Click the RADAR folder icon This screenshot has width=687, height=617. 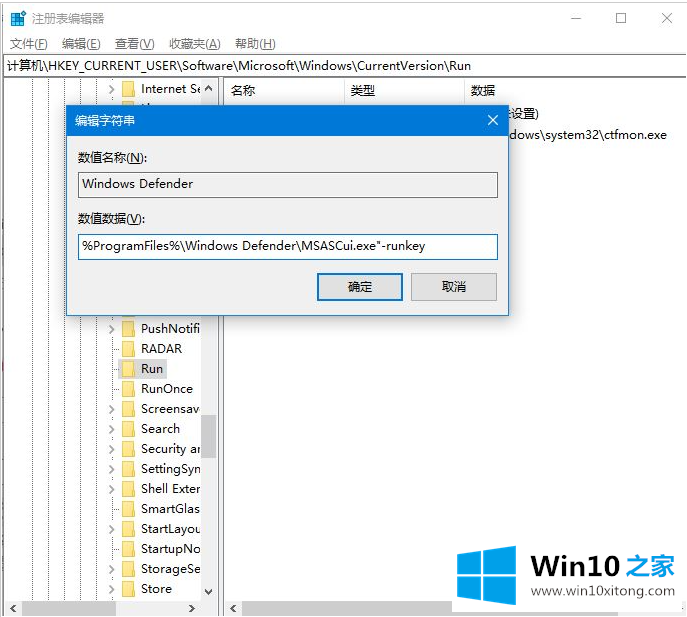pyautogui.click(x=128, y=349)
